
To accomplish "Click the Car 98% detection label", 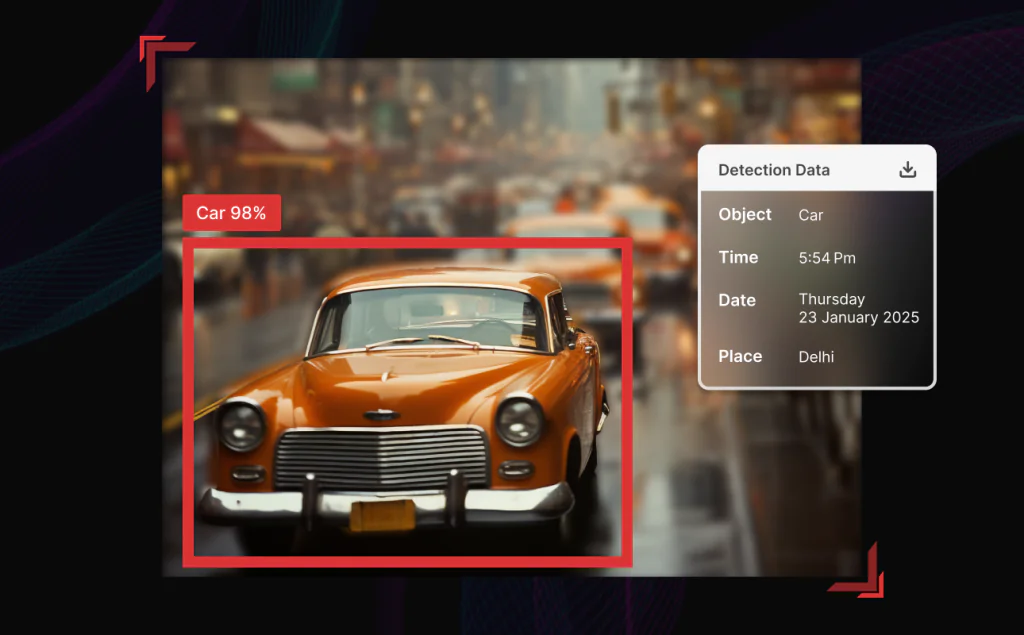I will [232, 213].
